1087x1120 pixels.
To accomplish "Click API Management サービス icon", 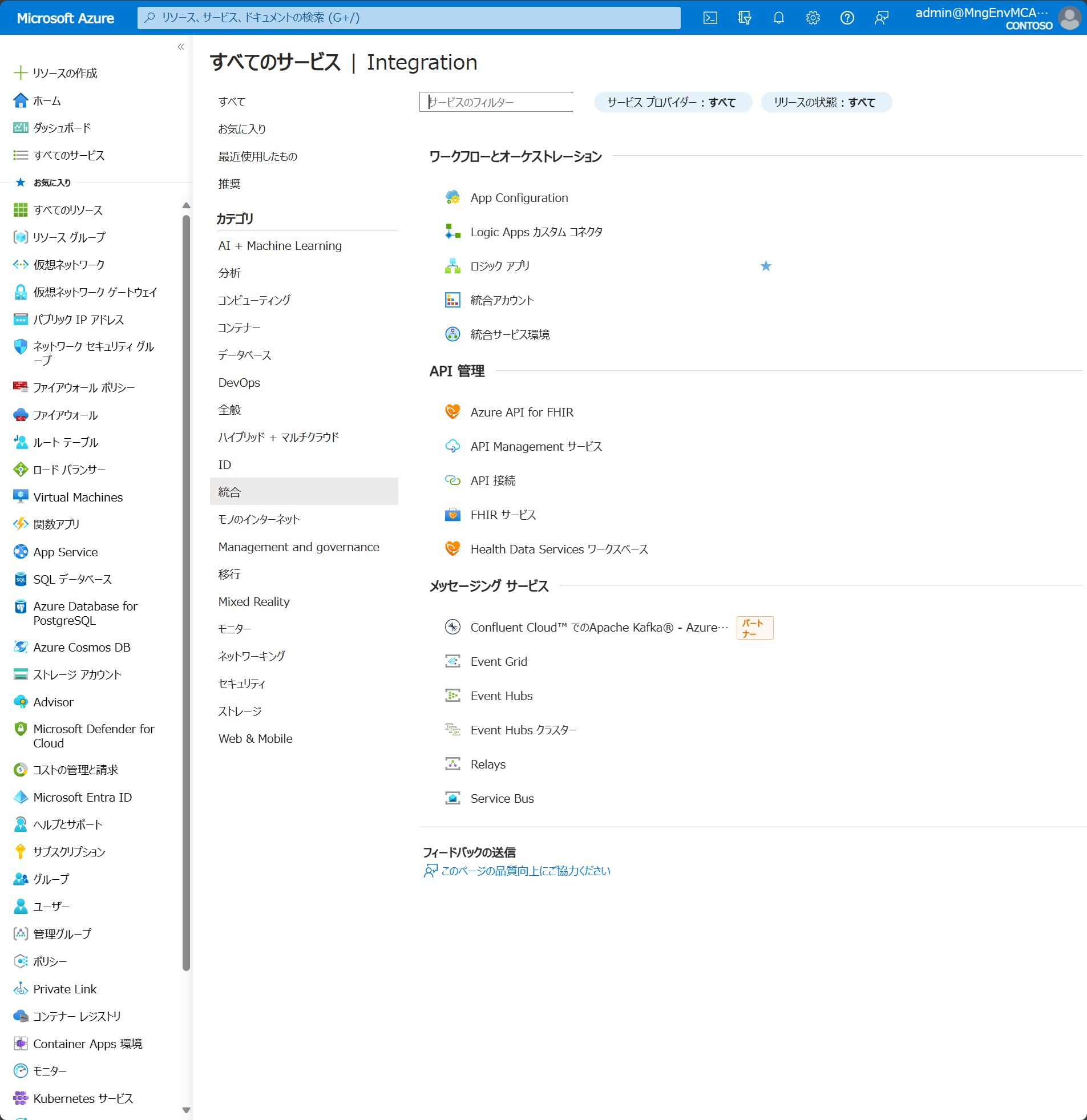I will pos(452,446).
